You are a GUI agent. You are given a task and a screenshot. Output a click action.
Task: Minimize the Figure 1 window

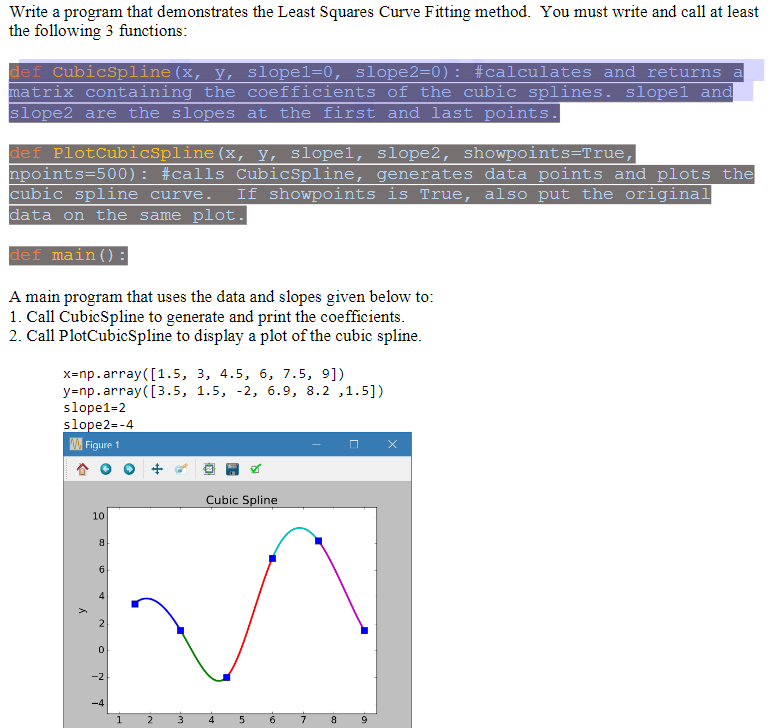316,444
